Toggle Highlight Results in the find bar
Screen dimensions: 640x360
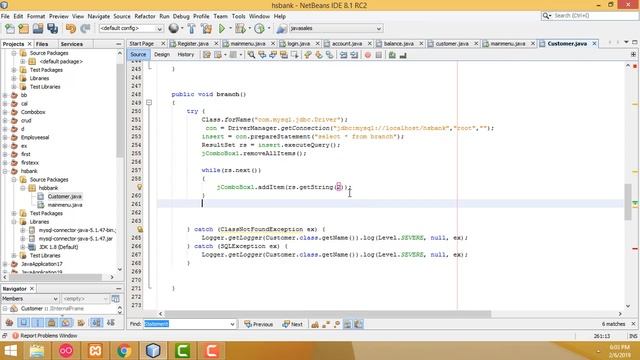pos(347,324)
